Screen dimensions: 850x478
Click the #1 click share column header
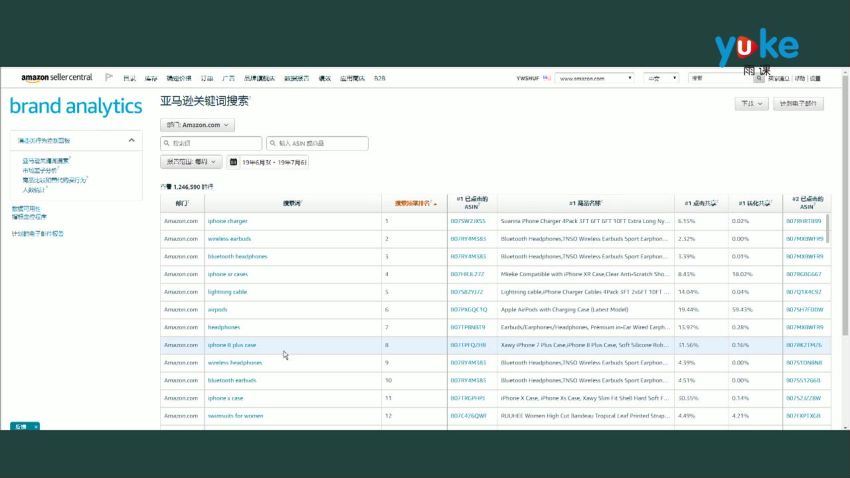(x=701, y=203)
